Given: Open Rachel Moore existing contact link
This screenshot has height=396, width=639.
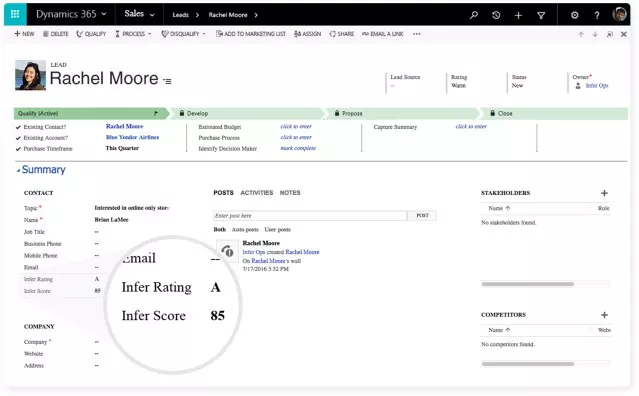Looking at the screenshot, I should (124, 126).
